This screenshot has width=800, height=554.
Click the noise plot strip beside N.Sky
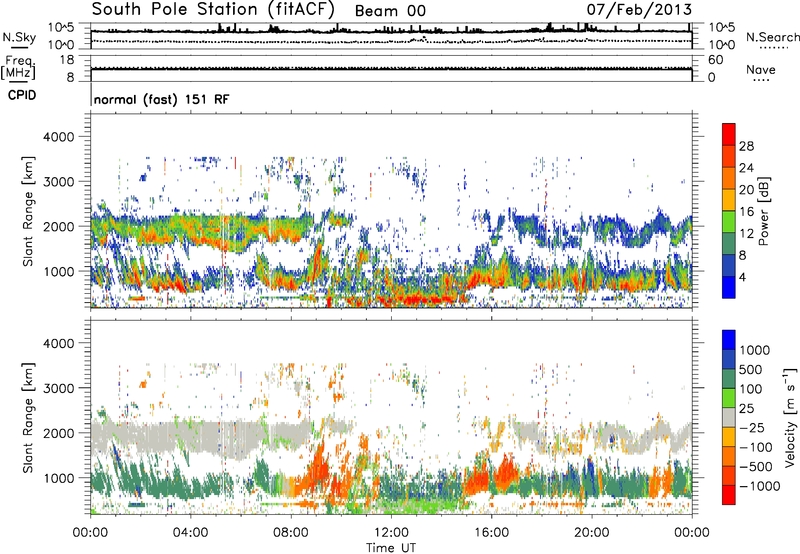point(391,36)
